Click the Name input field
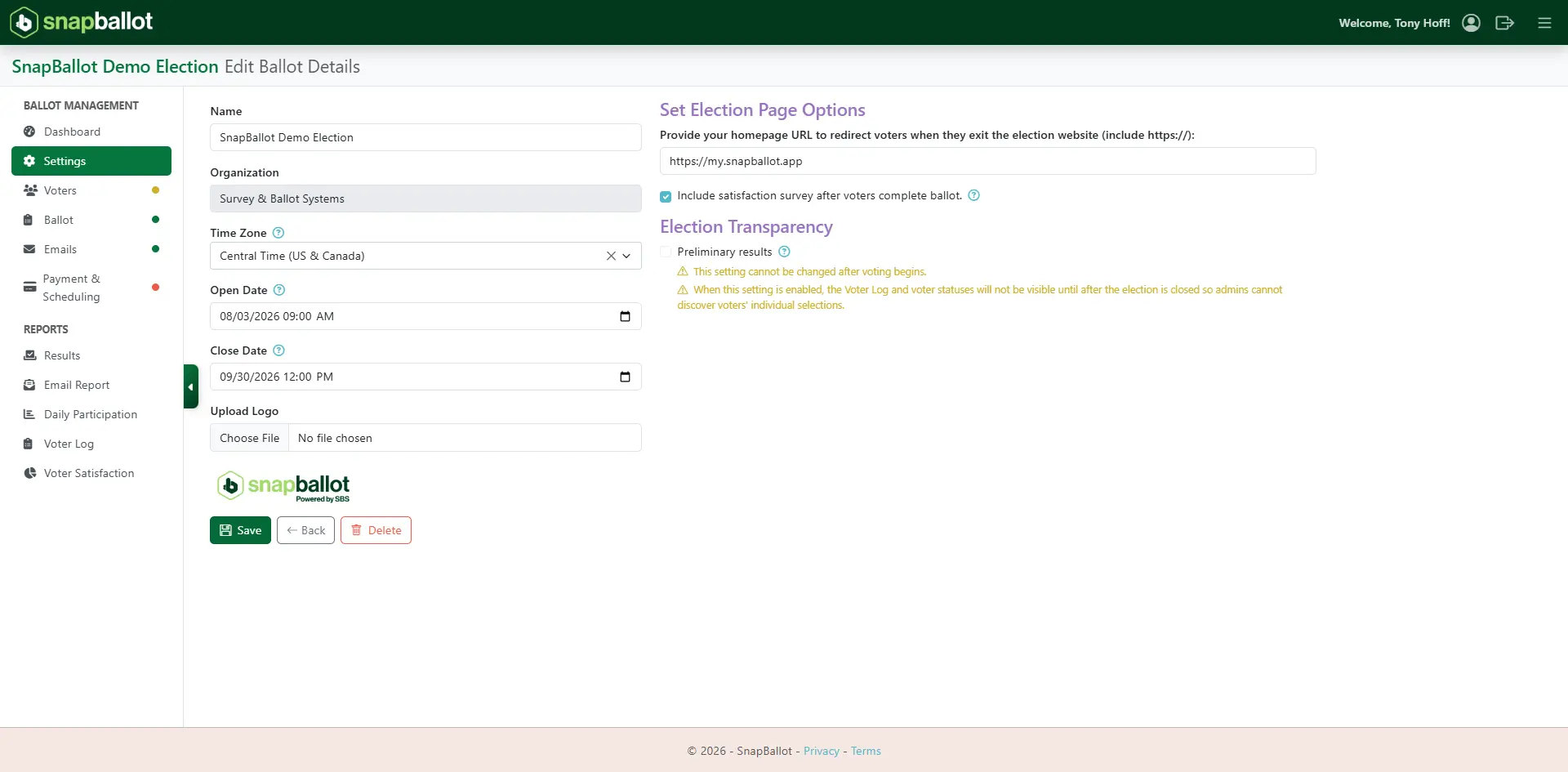 coord(425,137)
